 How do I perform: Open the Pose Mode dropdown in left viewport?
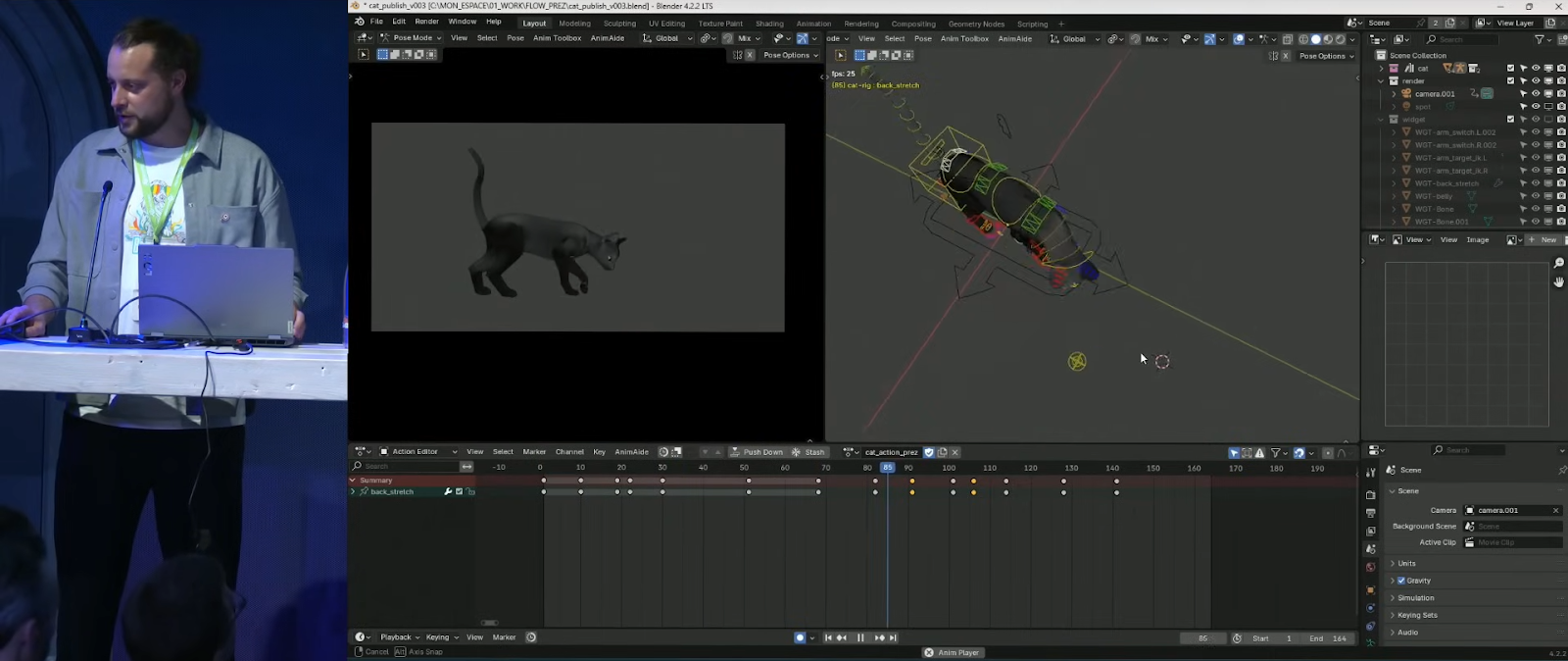tap(411, 38)
